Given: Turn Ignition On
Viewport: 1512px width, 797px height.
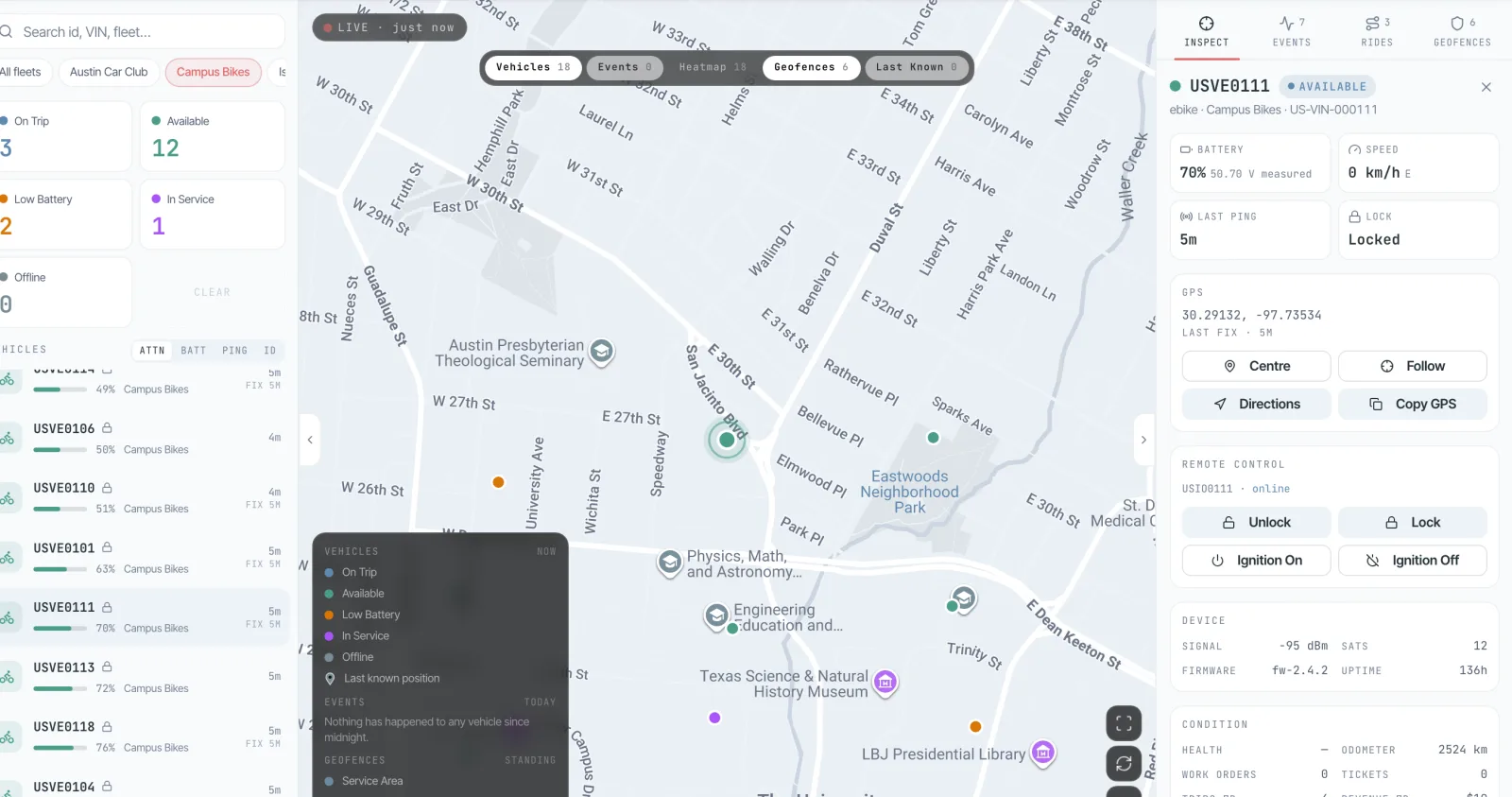Looking at the screenshot, I should click(1256, 560).
